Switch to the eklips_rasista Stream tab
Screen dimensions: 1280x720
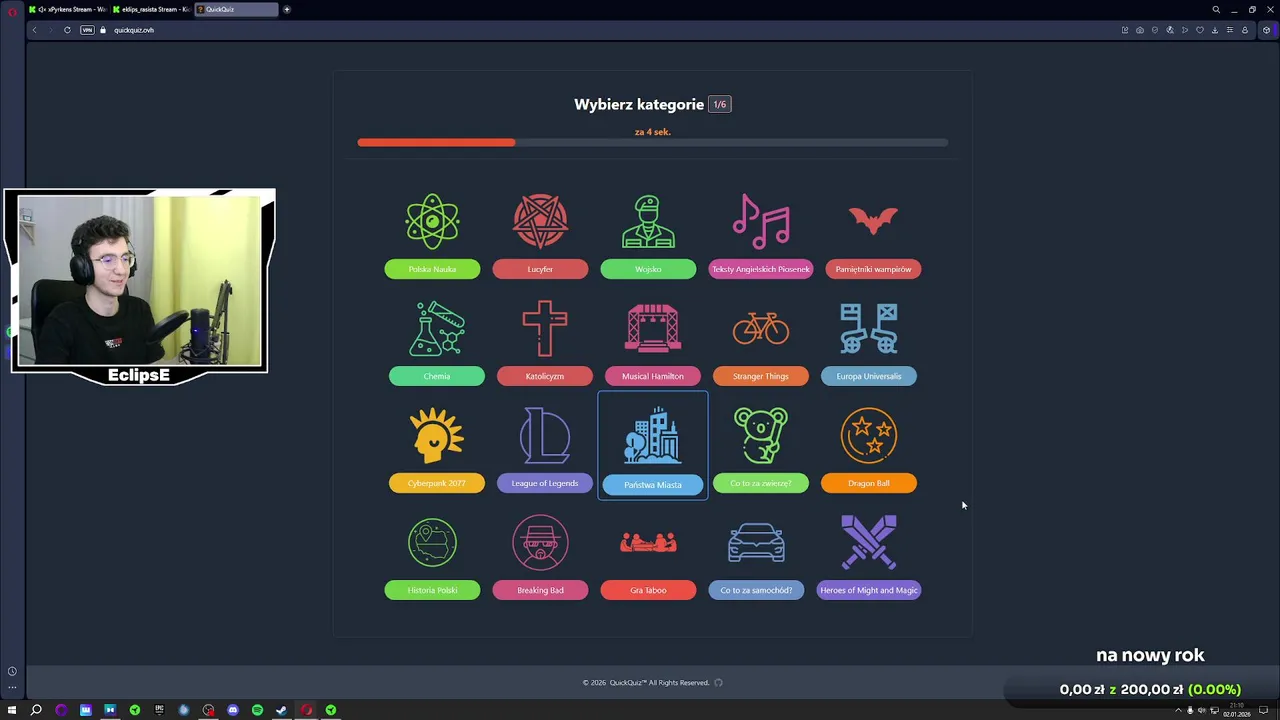click(151, 9)
